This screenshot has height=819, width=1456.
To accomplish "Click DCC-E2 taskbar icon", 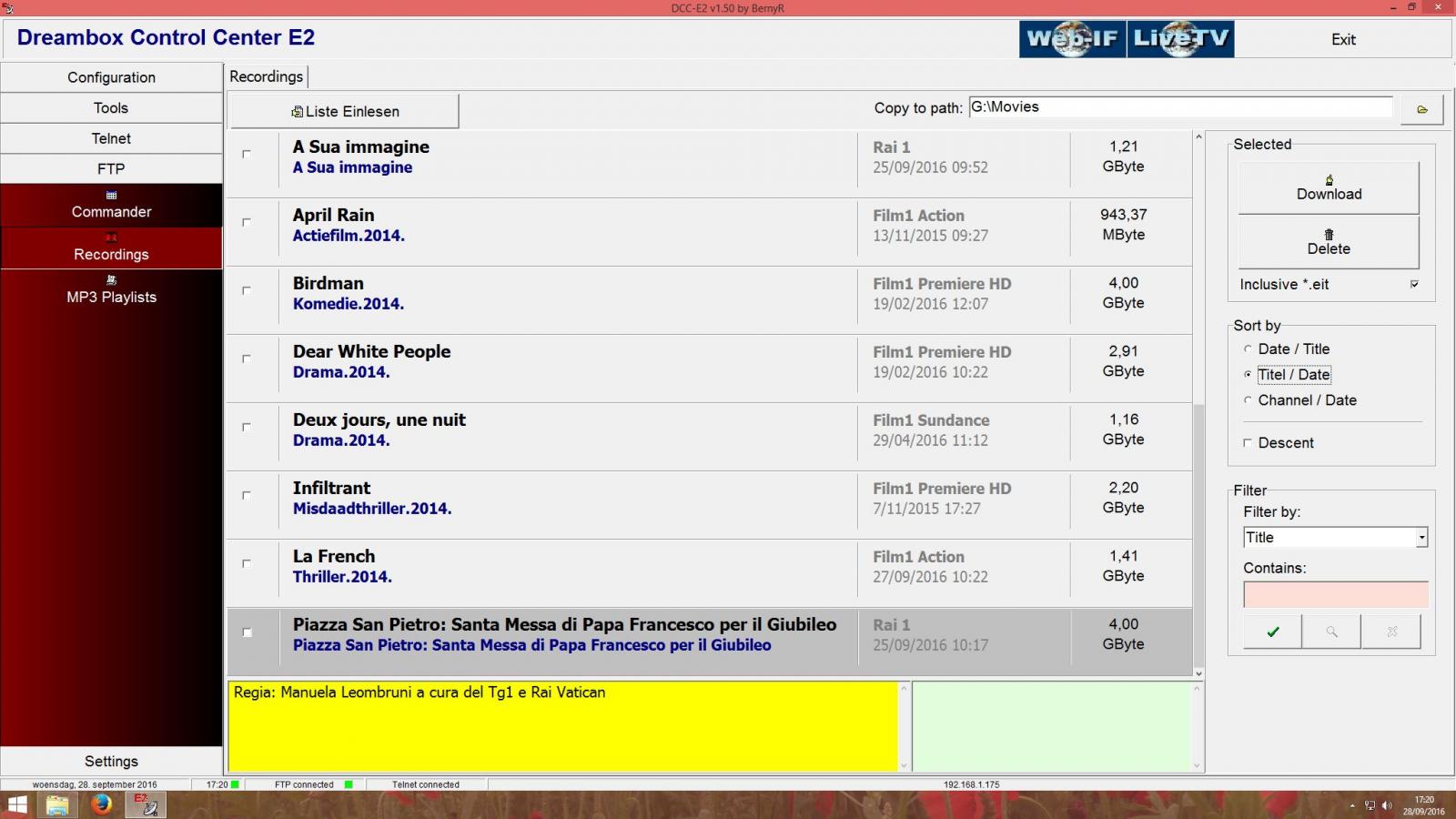I will pyautogui.click(x=146, y=804).
